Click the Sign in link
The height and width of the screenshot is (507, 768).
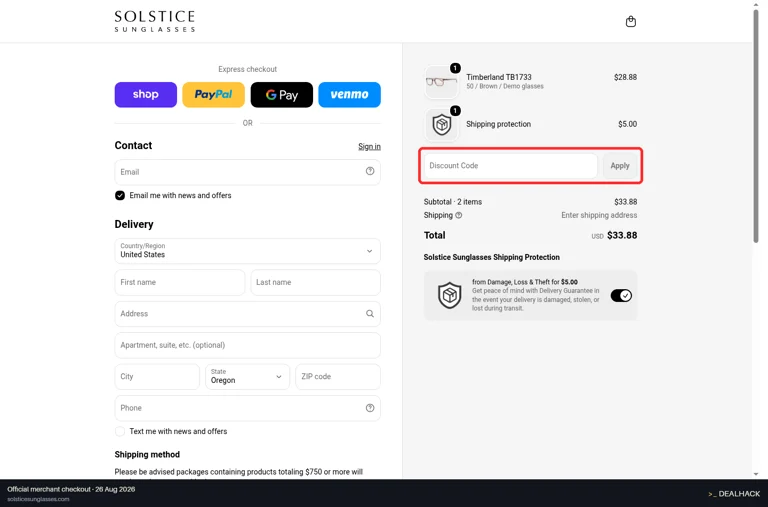[x=369, y=146]
